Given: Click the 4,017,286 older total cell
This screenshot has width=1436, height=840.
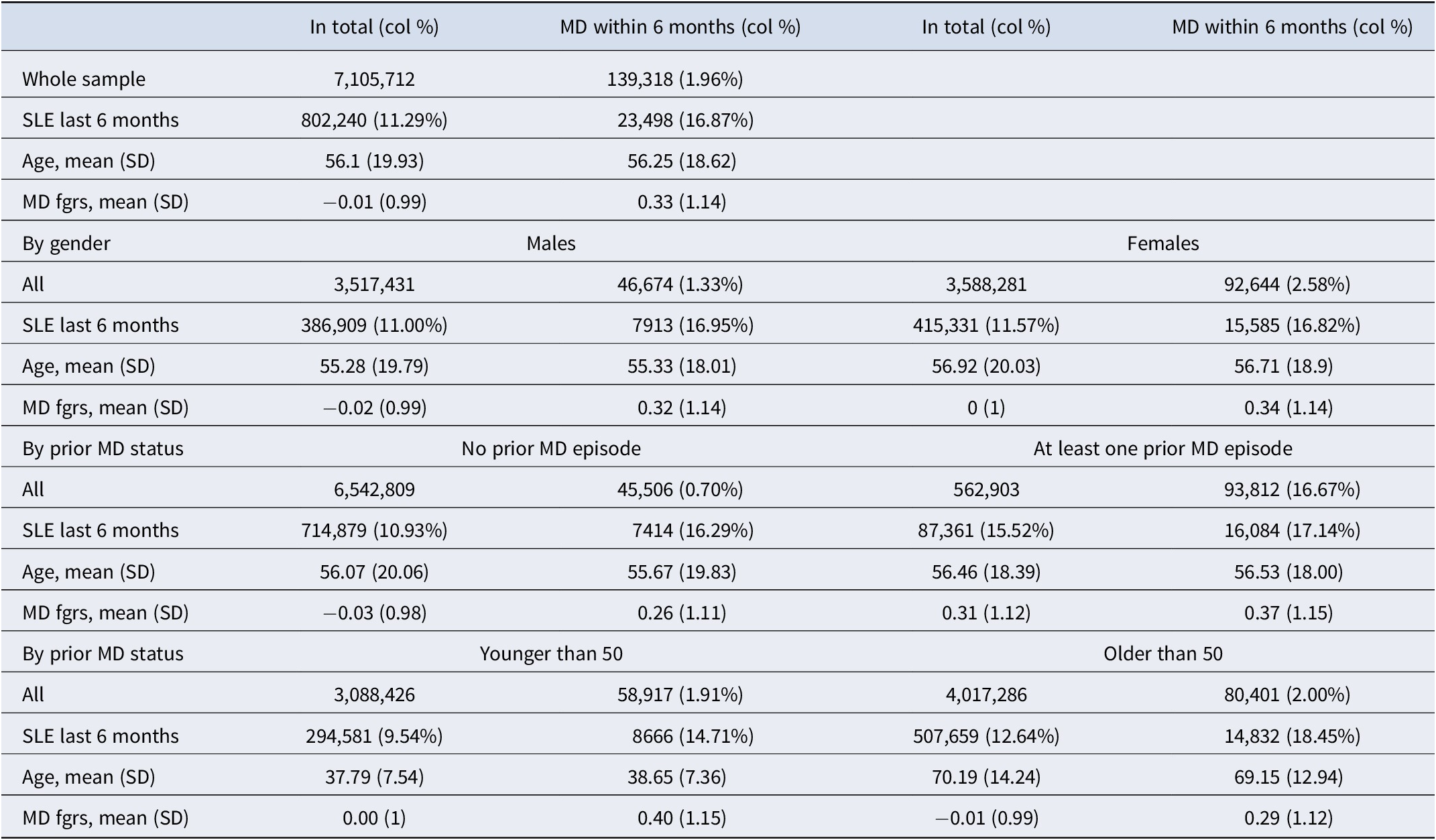Looking at the screenshot, I should tap(986, 695).
